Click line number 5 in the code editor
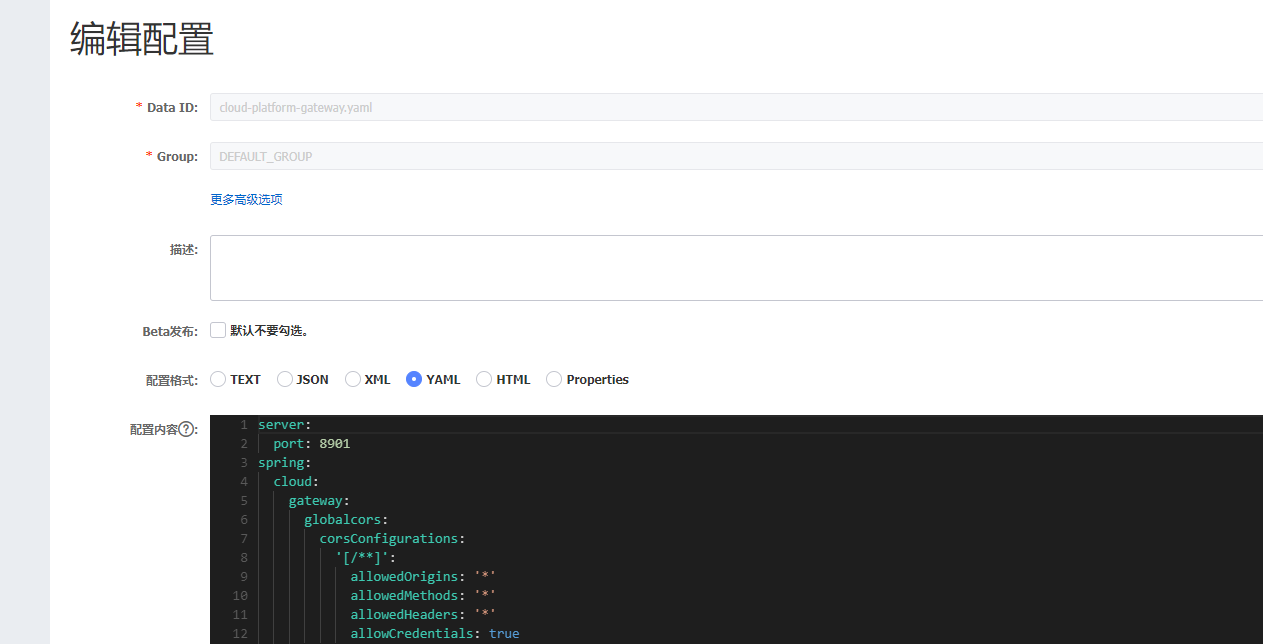Screen dimensions: 1263x644 pyautogui.click(x=243, y=500)
